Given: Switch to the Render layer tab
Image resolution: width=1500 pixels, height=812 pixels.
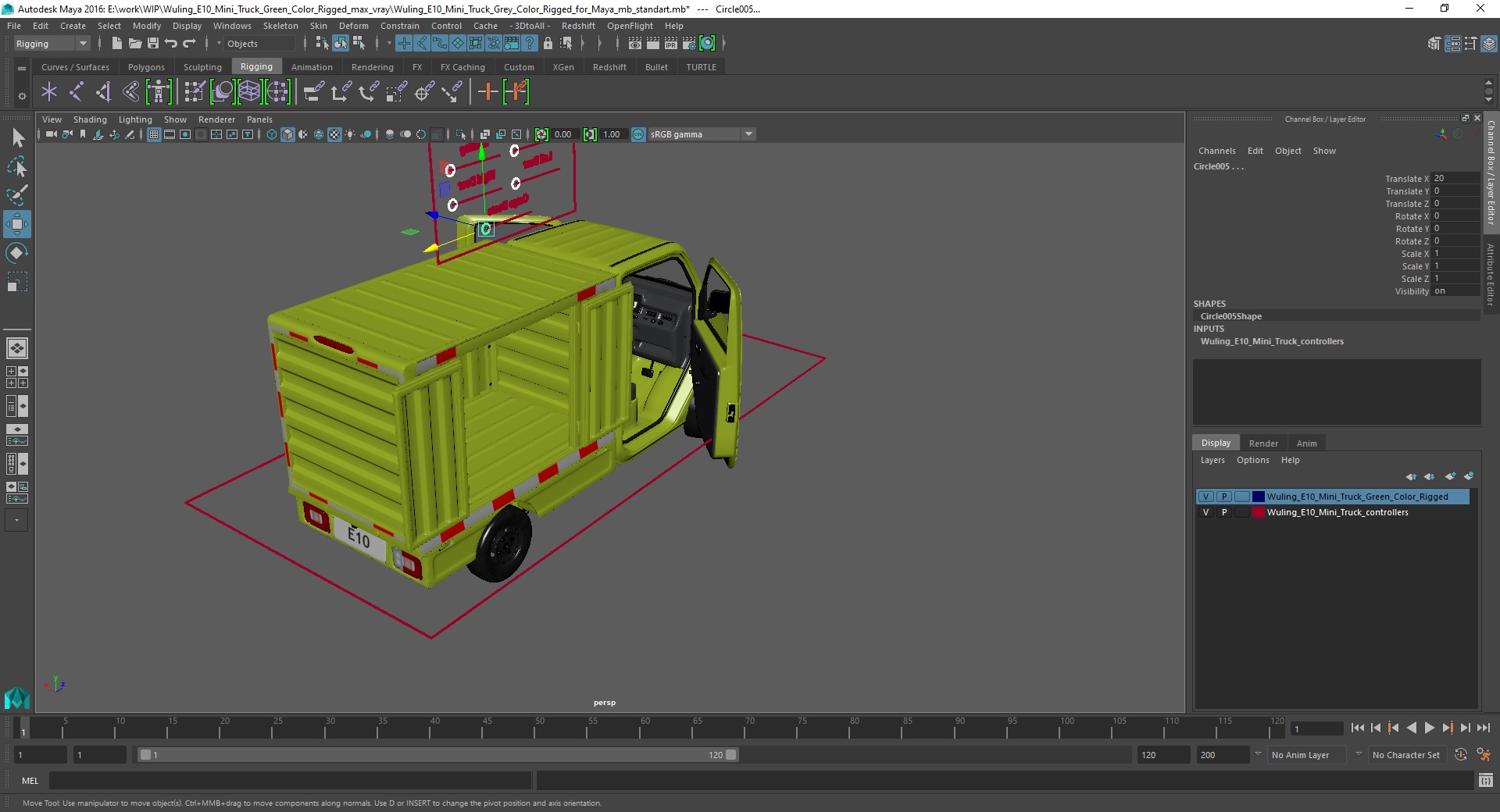Looking at the screenshot, I should (x=1263, y=443).
